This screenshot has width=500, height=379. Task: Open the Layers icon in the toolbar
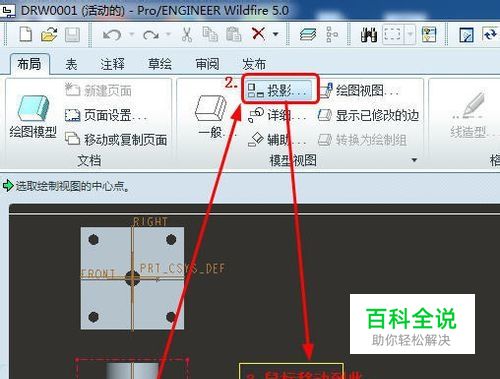(308, 35)
